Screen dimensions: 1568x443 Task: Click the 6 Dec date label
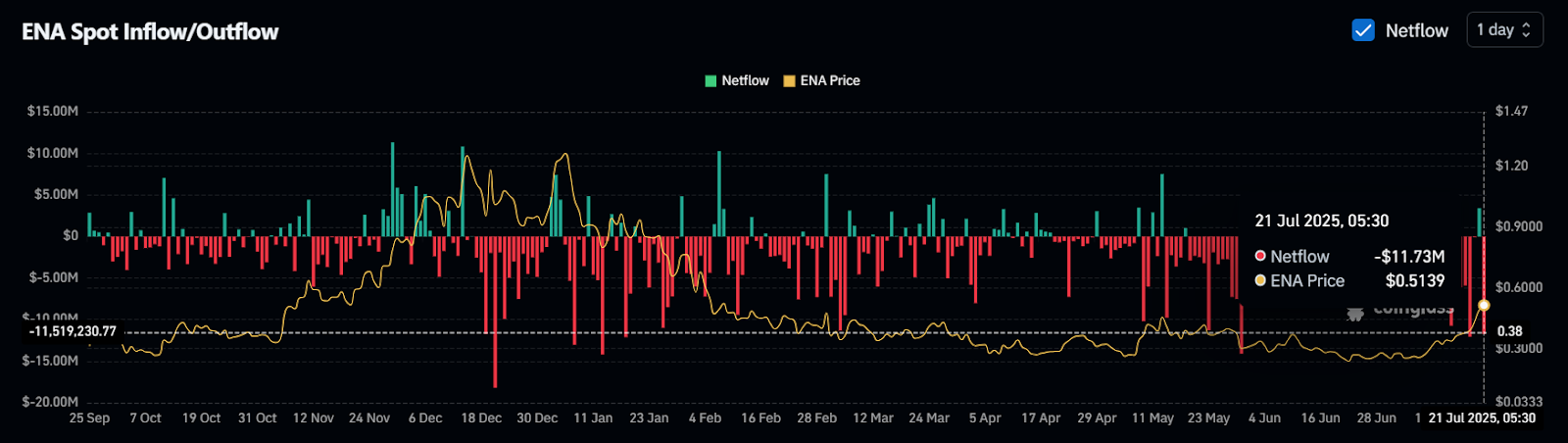[425, 418]
